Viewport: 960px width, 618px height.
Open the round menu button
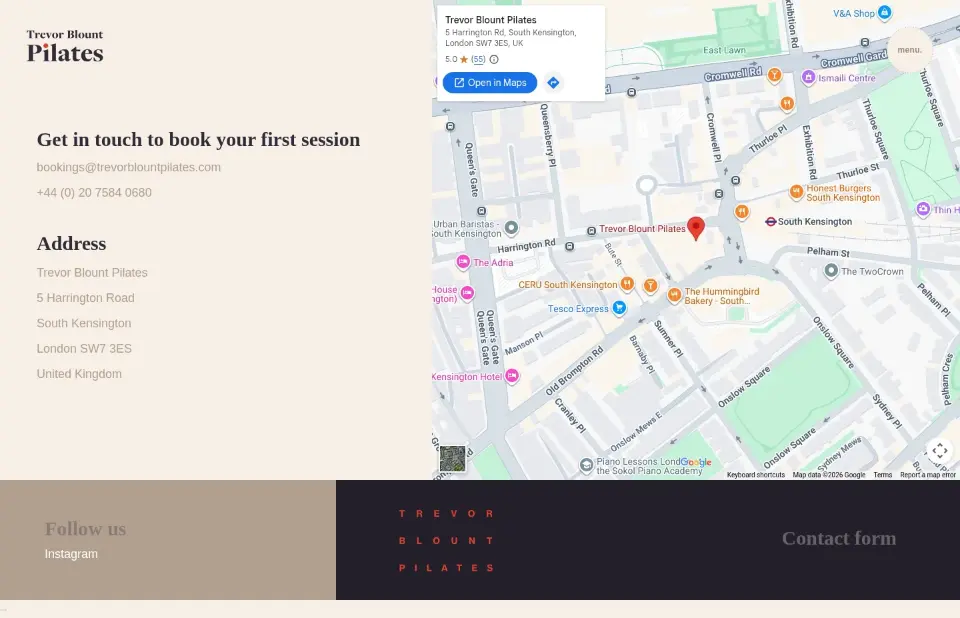click(910, 50)
